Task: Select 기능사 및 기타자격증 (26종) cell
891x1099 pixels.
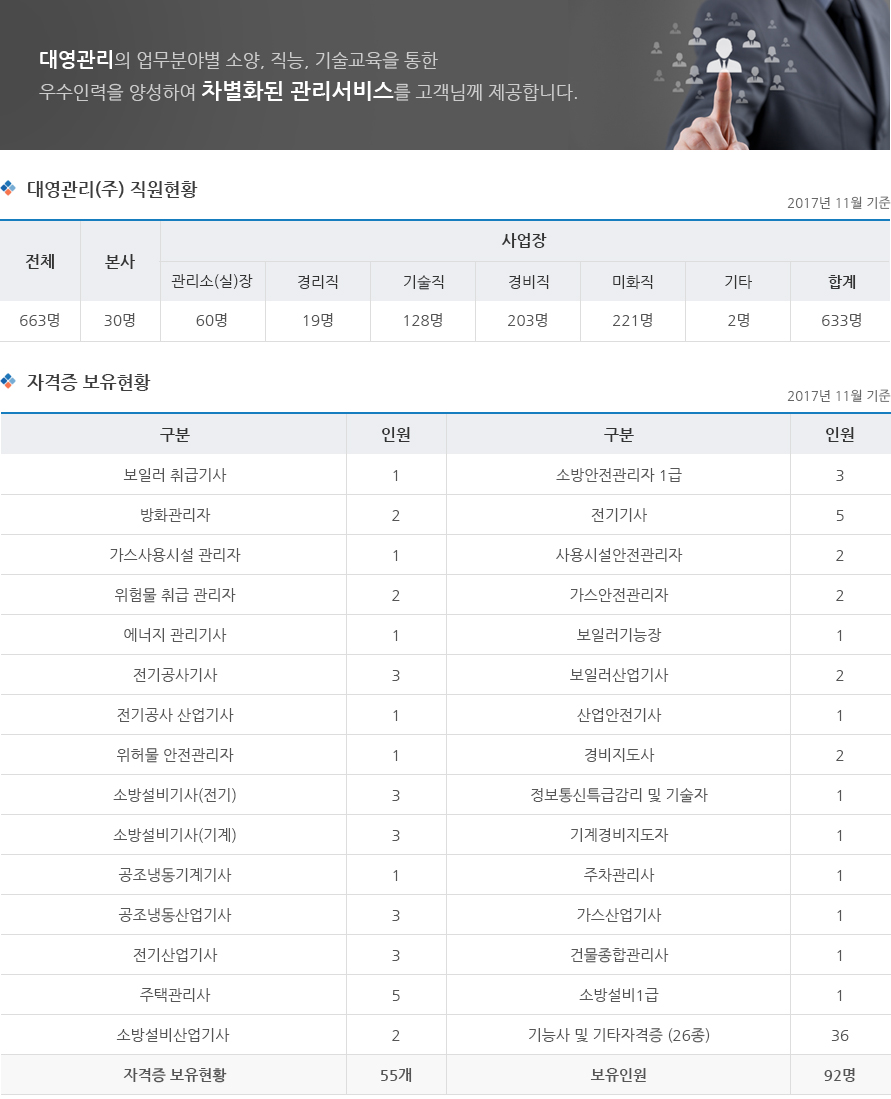Action: click(x=618, y=1035)
